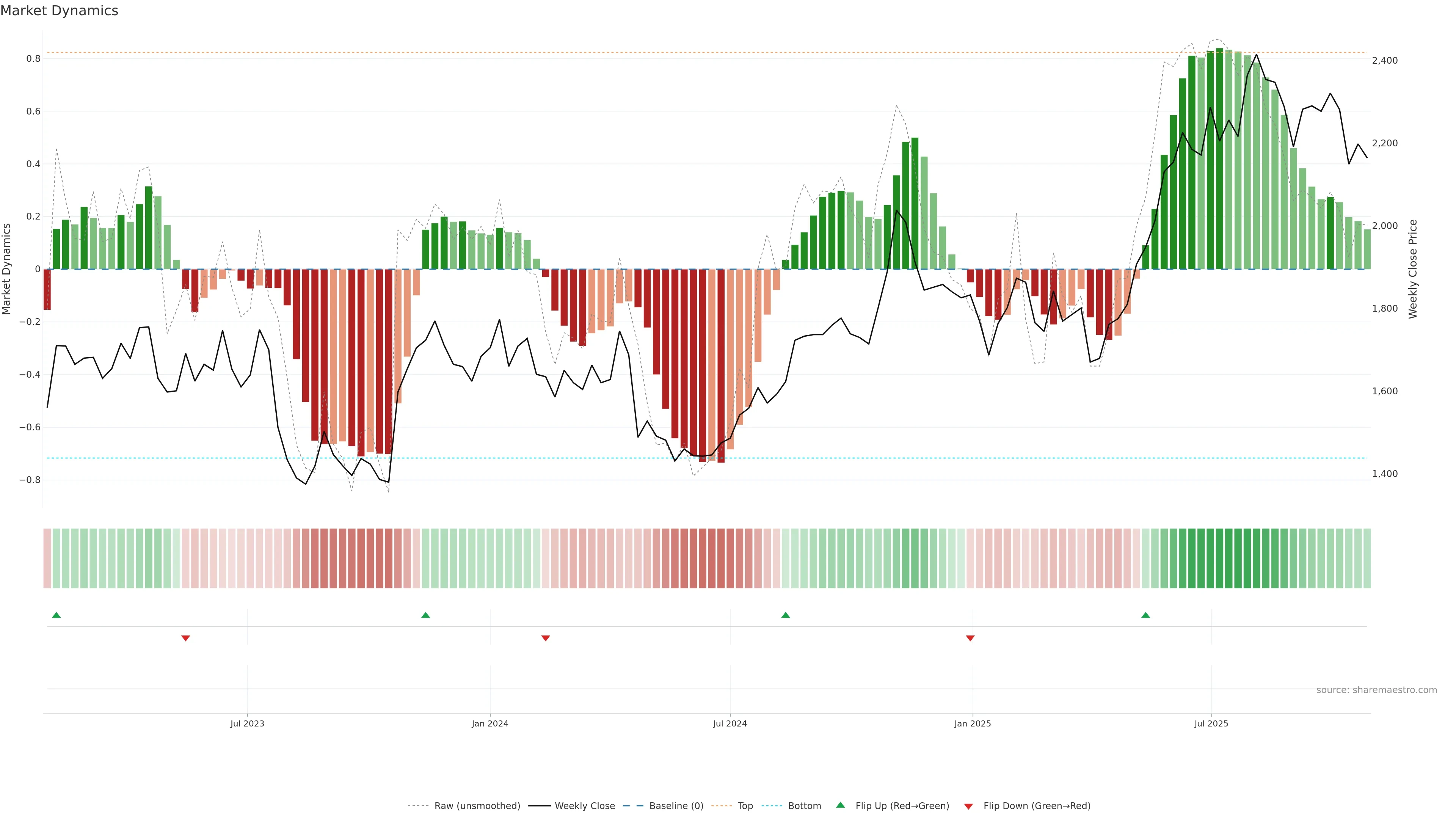Toggle the Baseline (0) legend entry
1456x819 pixels.
click(676, 806)
